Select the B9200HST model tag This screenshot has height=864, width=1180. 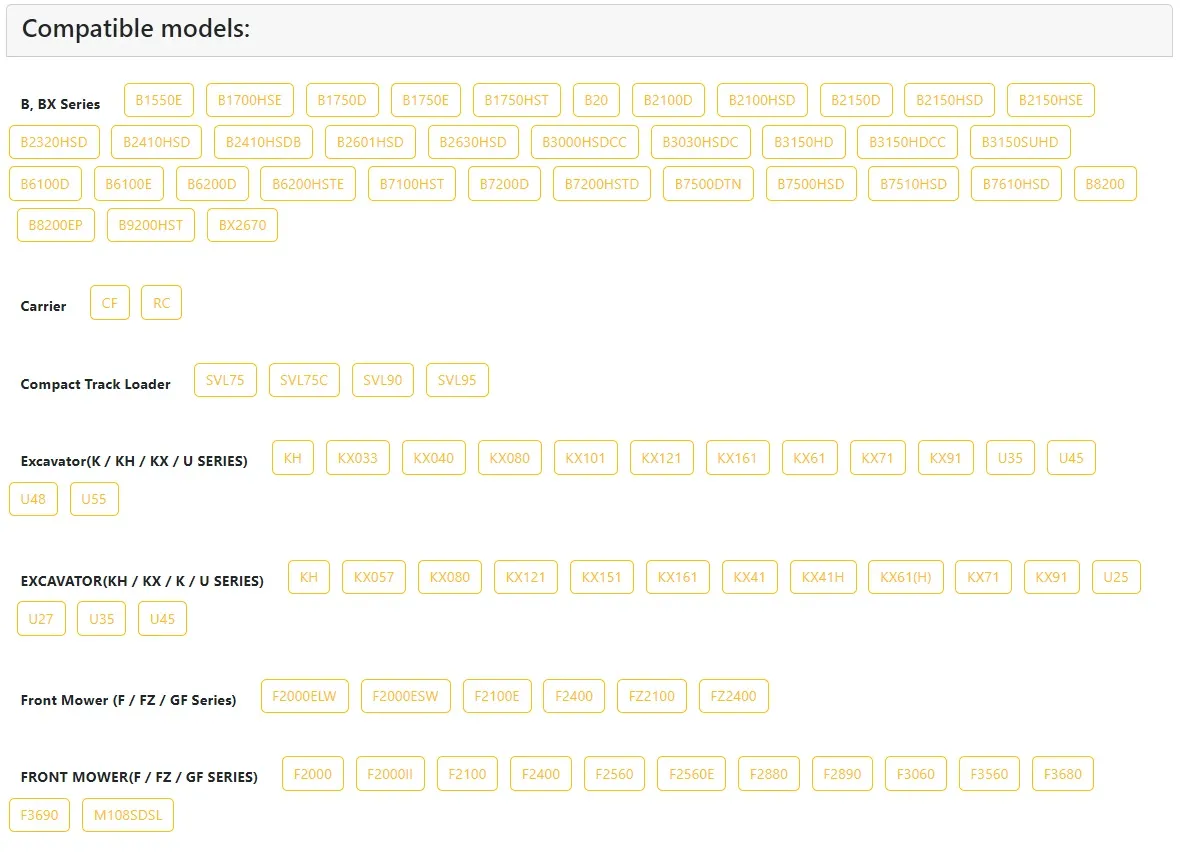pyautogui.click(x=151, y=225)
